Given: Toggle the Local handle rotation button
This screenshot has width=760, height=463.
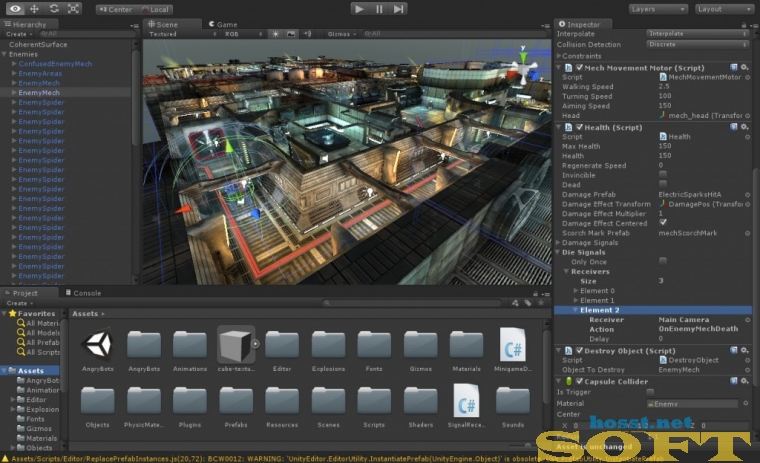Looking at the screenshot, I should (155, 9).
